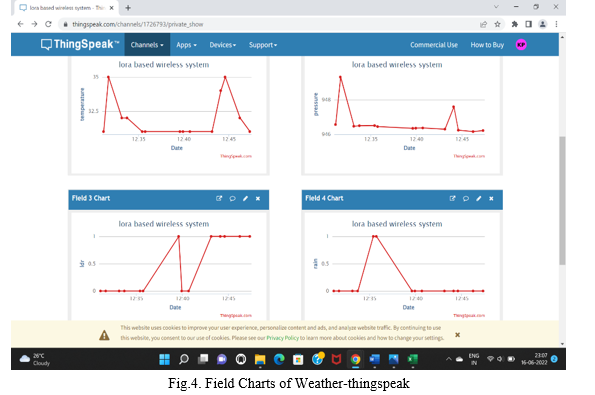
Task: Open Chrome extensions puzzle icon
Action: [x=515, y=24]
